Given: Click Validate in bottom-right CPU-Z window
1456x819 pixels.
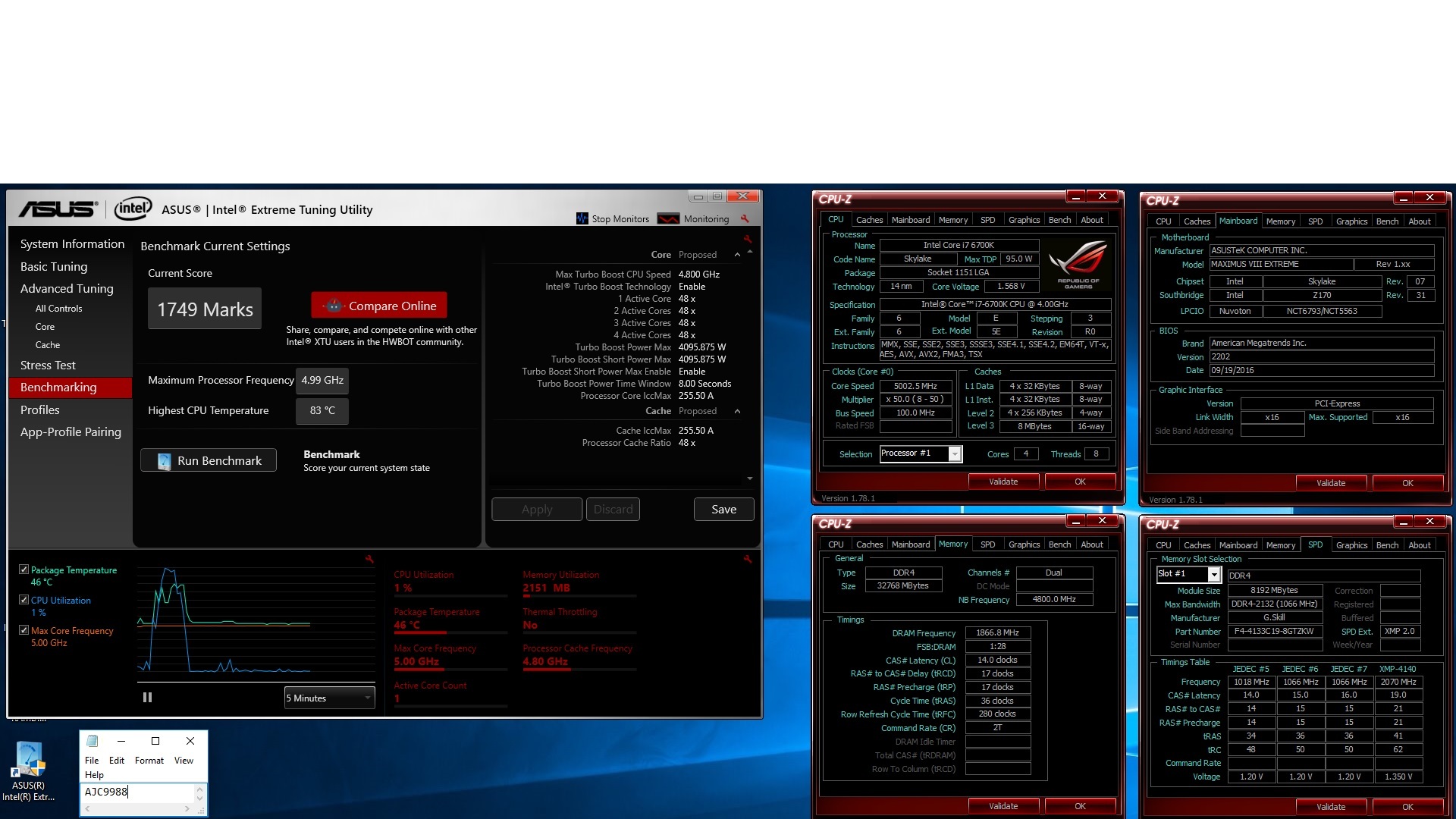Looking at the screenshot, I should coord(1331,807).
